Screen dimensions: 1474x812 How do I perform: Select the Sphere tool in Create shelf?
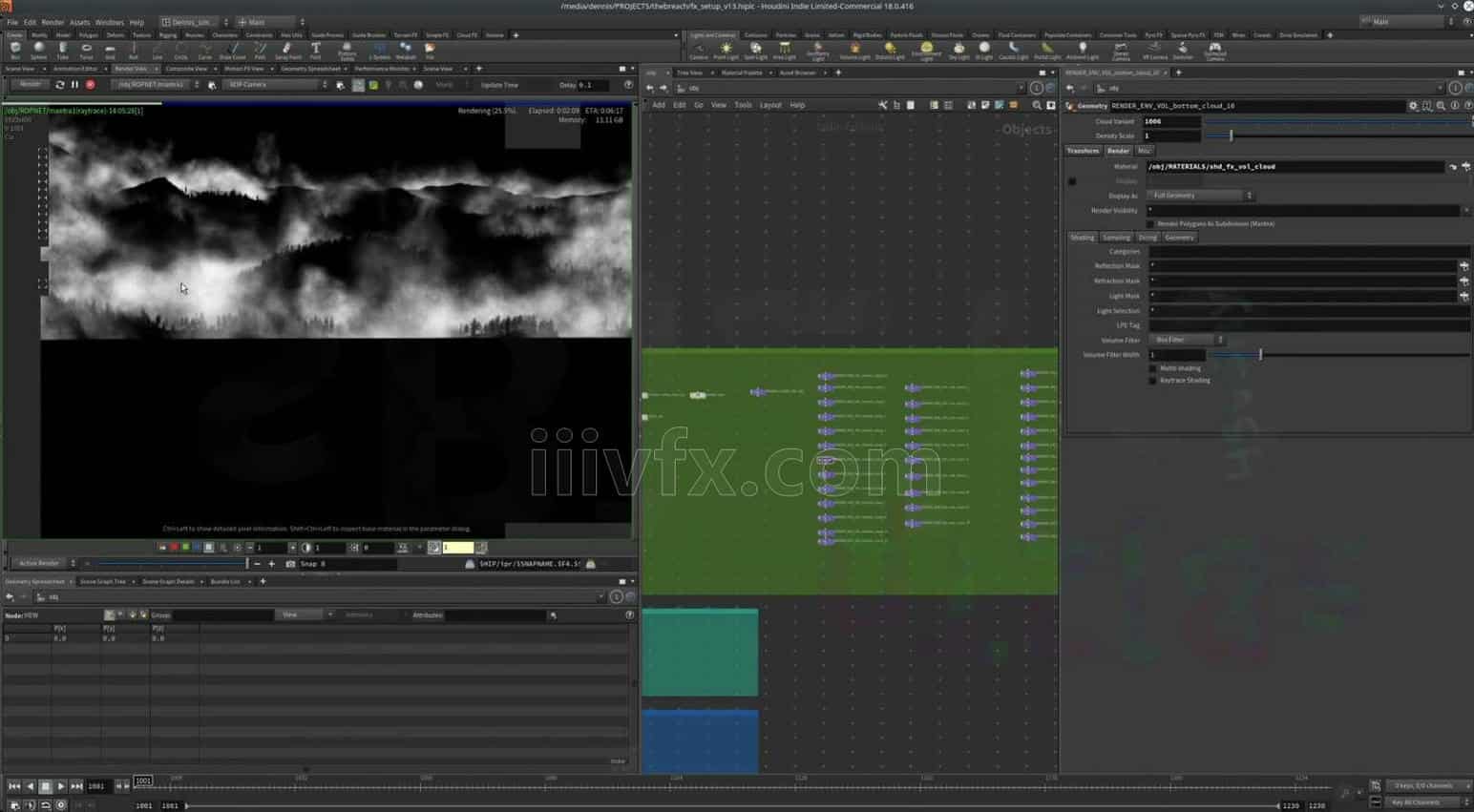point(39,50)
